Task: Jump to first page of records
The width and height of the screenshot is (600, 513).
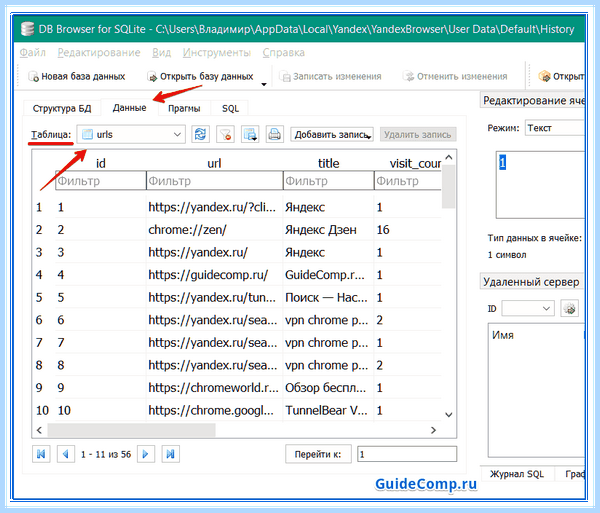Action: (x=41, y=454)
